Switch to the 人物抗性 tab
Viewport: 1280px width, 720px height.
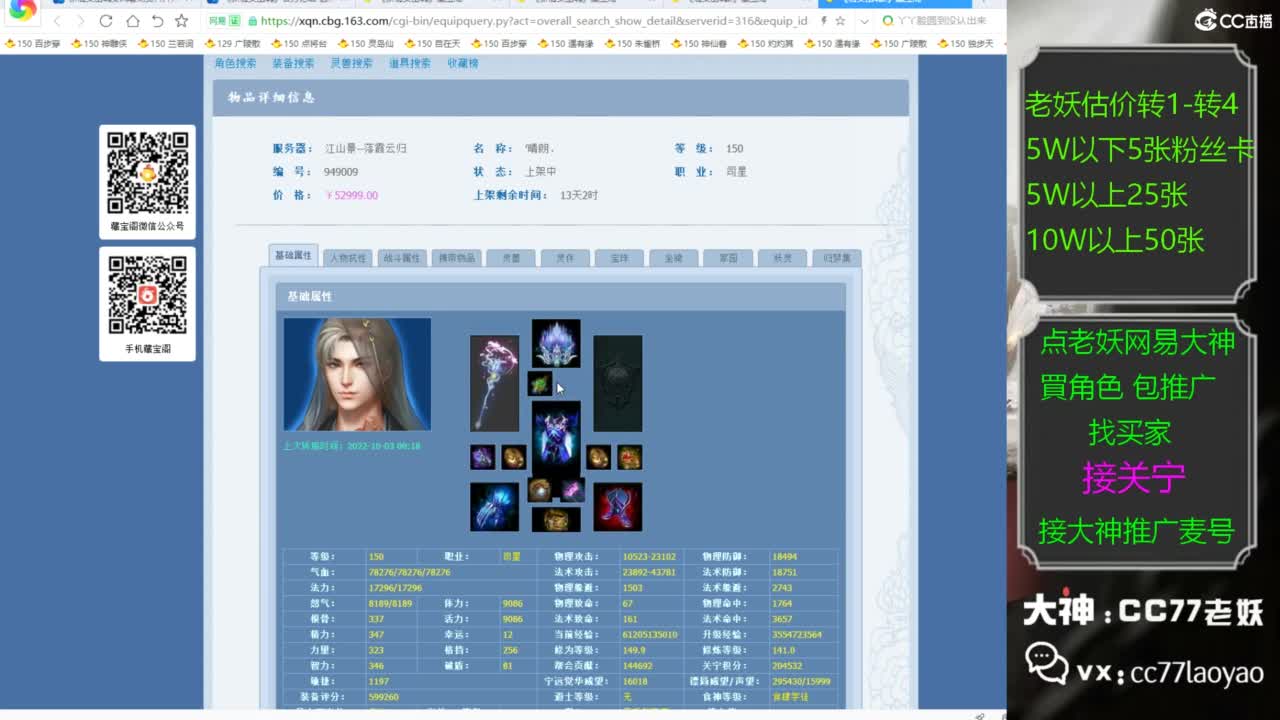coord(348,258)
